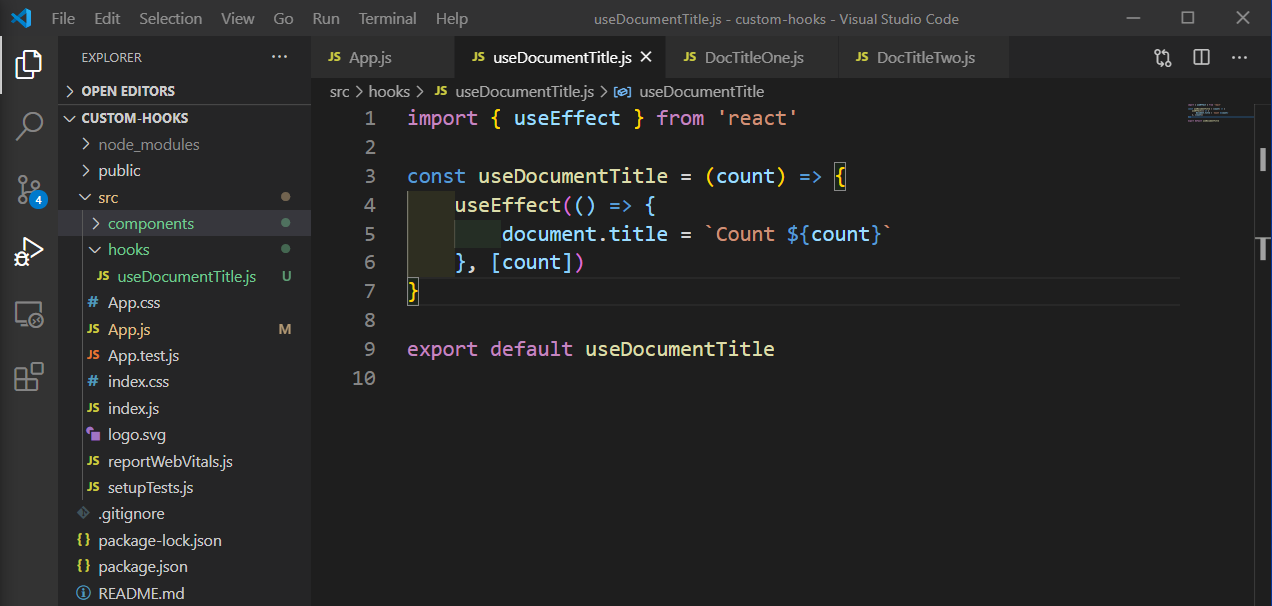Image resolution: width=1272 pixels, height=606 pixels.
Task: Switch to the DocTitleTwo.js tab
Action: point(923,58)
